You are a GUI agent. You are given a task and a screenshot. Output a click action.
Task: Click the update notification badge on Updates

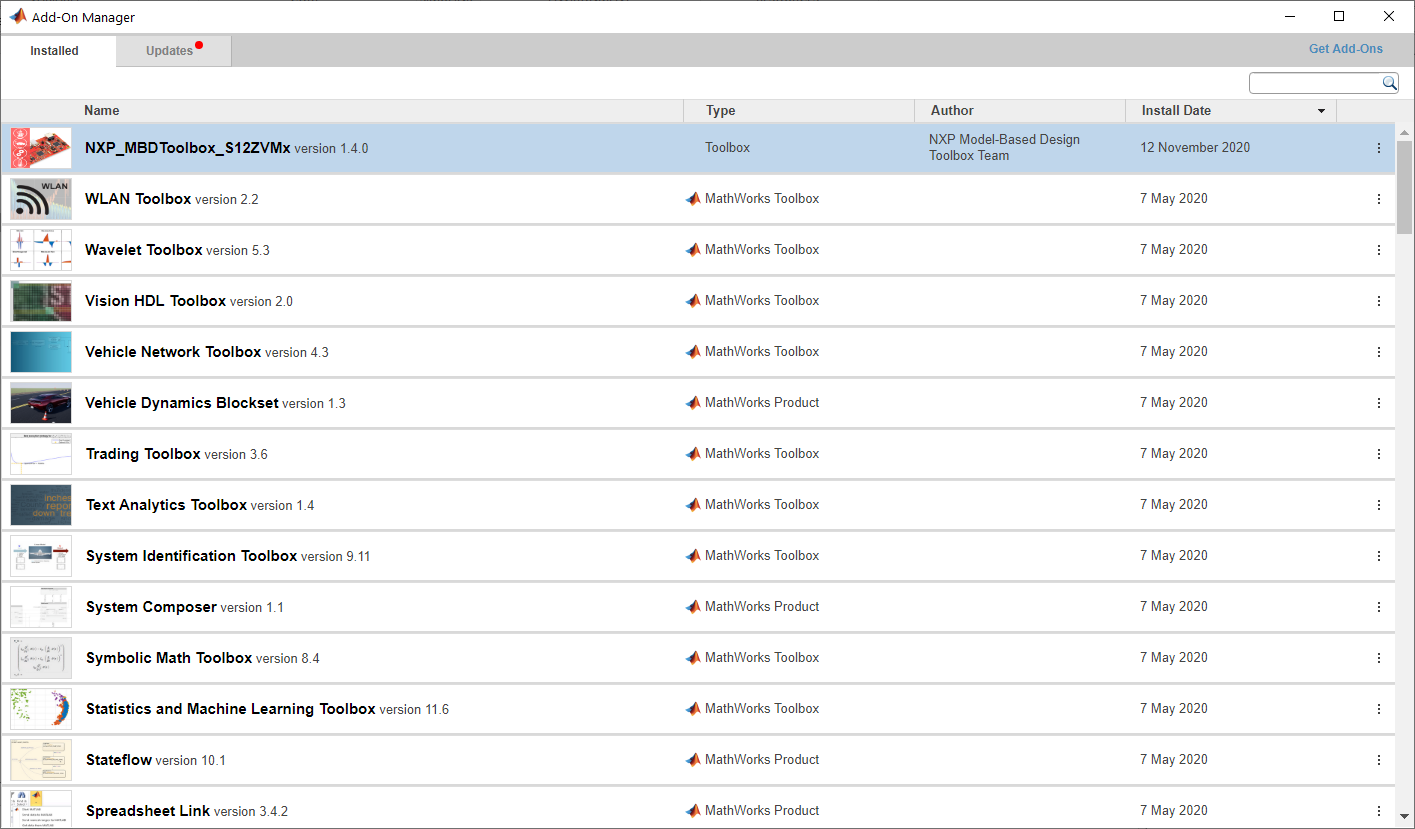click(199, 43)
